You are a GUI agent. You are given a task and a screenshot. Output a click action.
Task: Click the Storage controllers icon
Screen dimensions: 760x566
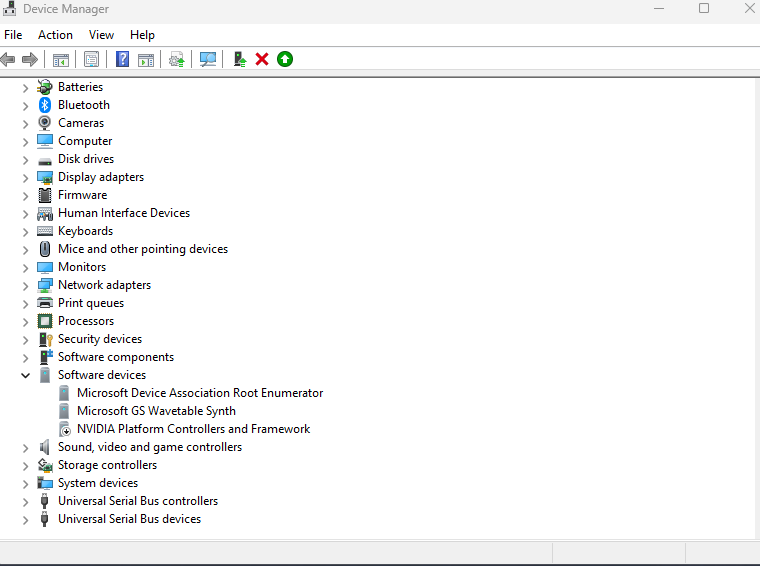pyautogui.click(x=45, y=465)
